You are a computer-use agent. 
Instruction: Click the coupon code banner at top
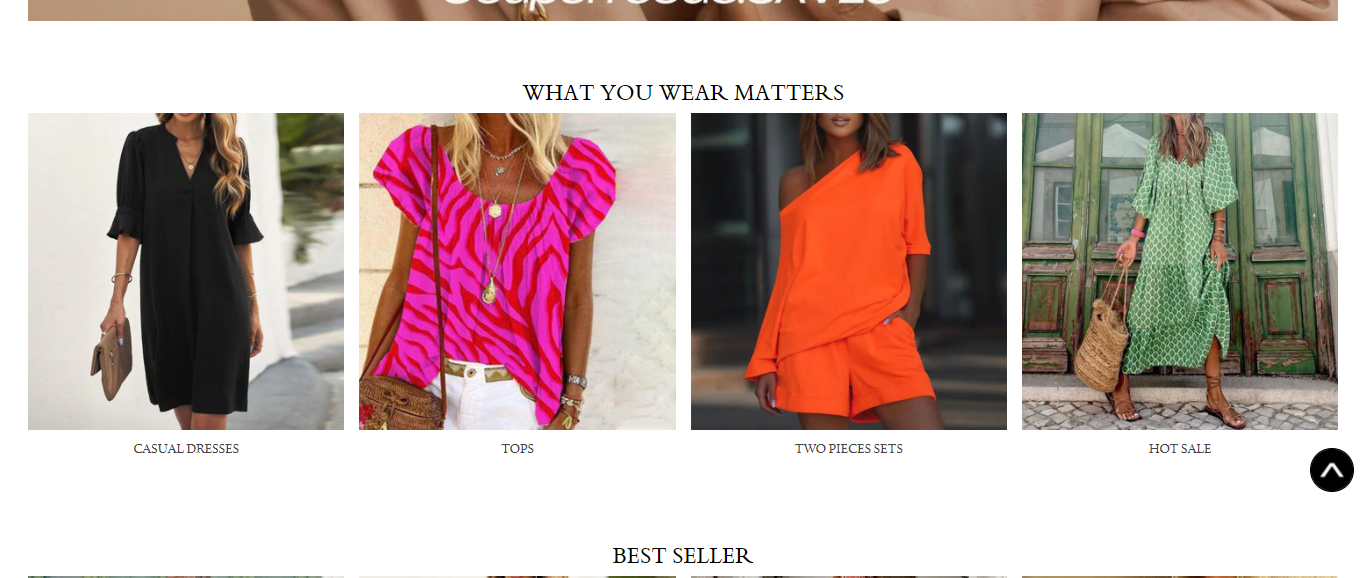[683, 10]
